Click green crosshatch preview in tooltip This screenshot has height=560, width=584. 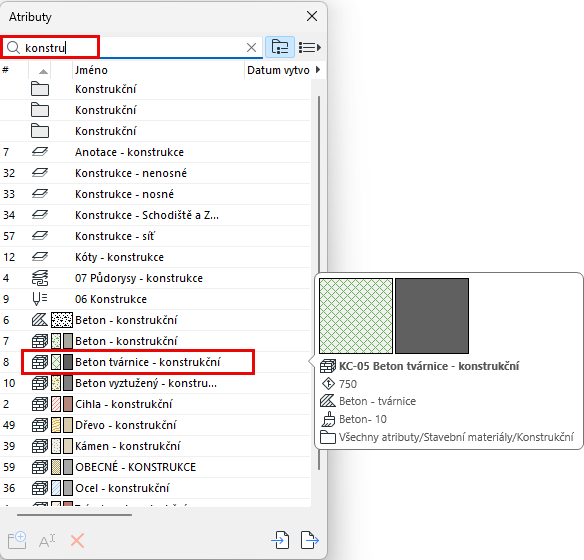356,316
